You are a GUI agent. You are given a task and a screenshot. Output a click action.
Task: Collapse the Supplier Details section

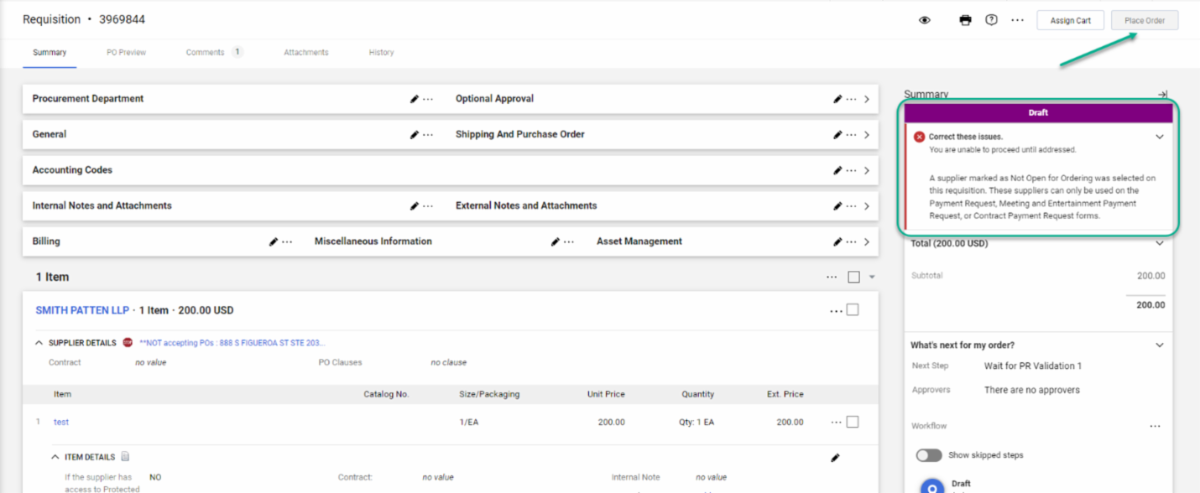(x=39, y=343)
